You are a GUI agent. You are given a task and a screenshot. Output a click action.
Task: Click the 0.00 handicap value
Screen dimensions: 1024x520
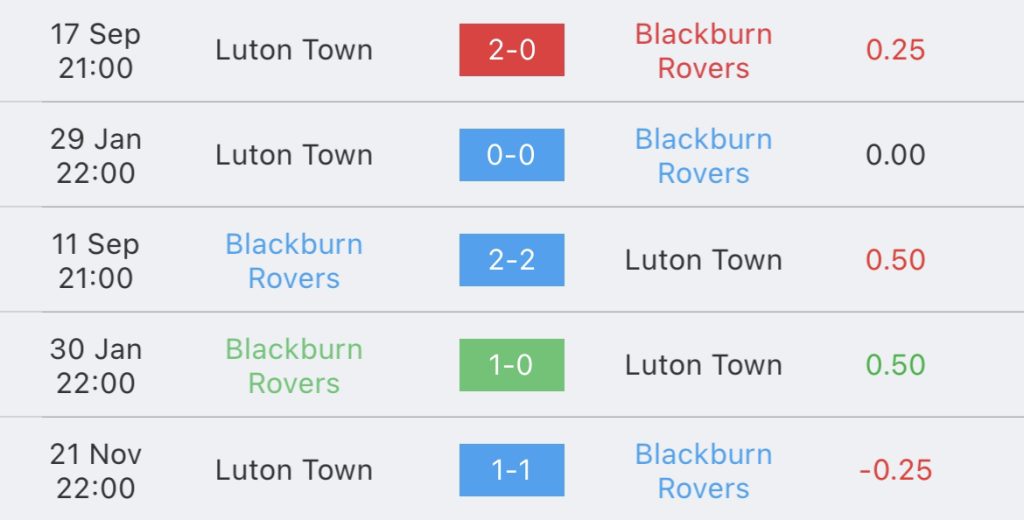895,155
